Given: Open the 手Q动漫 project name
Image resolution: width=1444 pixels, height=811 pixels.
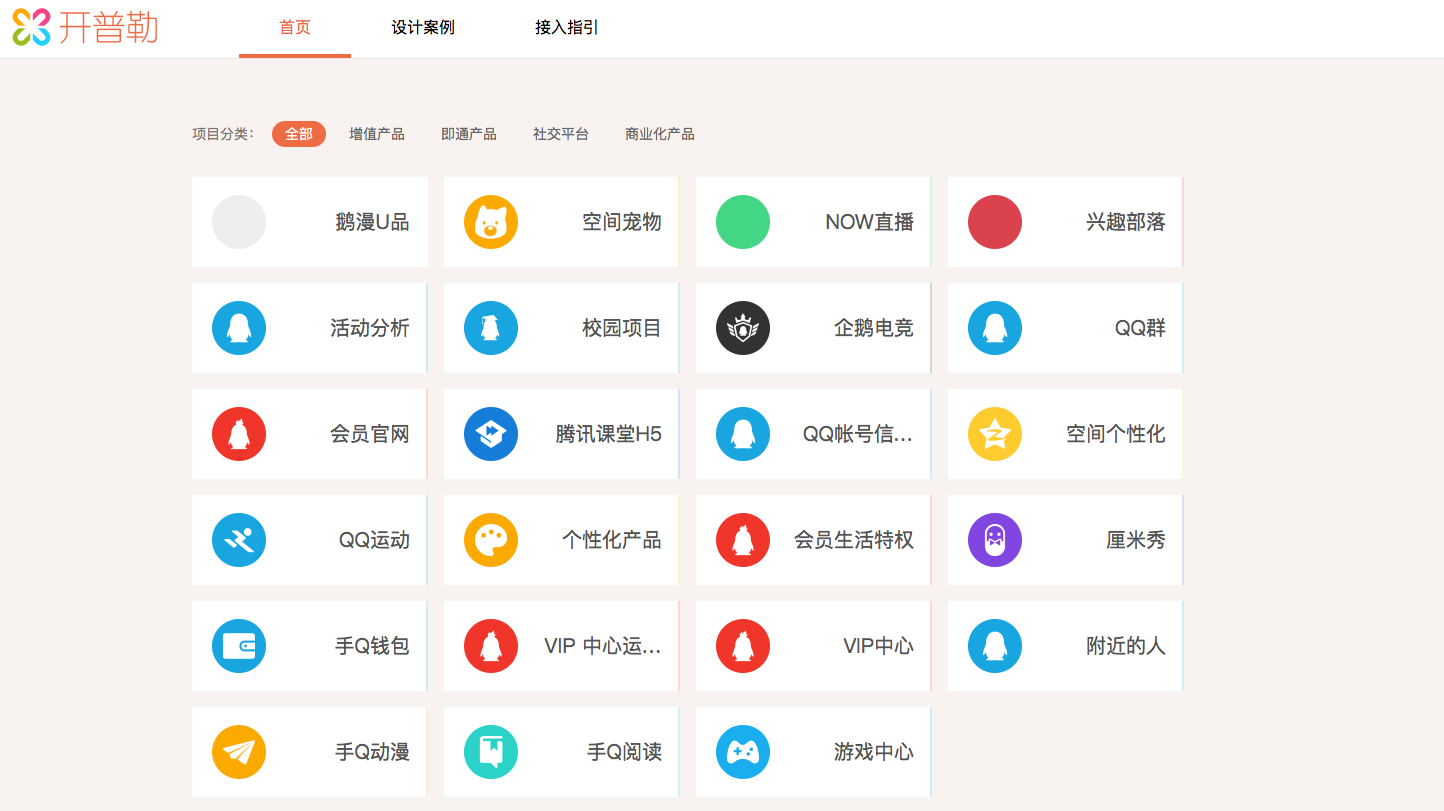Looking at the screenshot, I should tap(372, 752).
